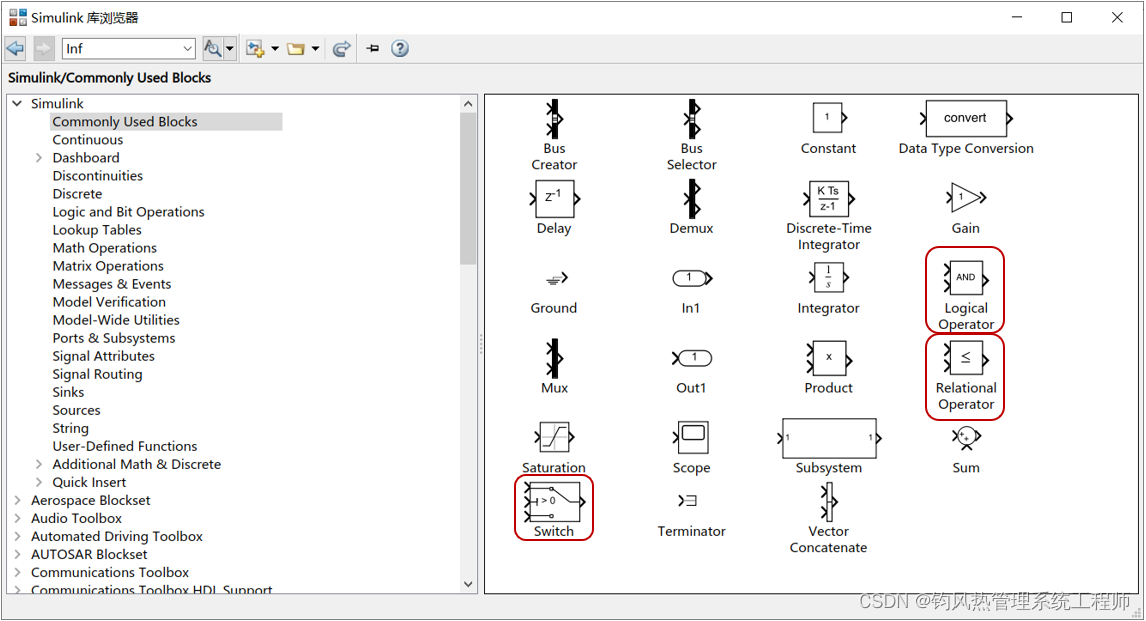Image resolution: width=1146 pixels, height=621 pixels.
Task: Expand Additional Math & Discrete node
Action: point(39,465)
